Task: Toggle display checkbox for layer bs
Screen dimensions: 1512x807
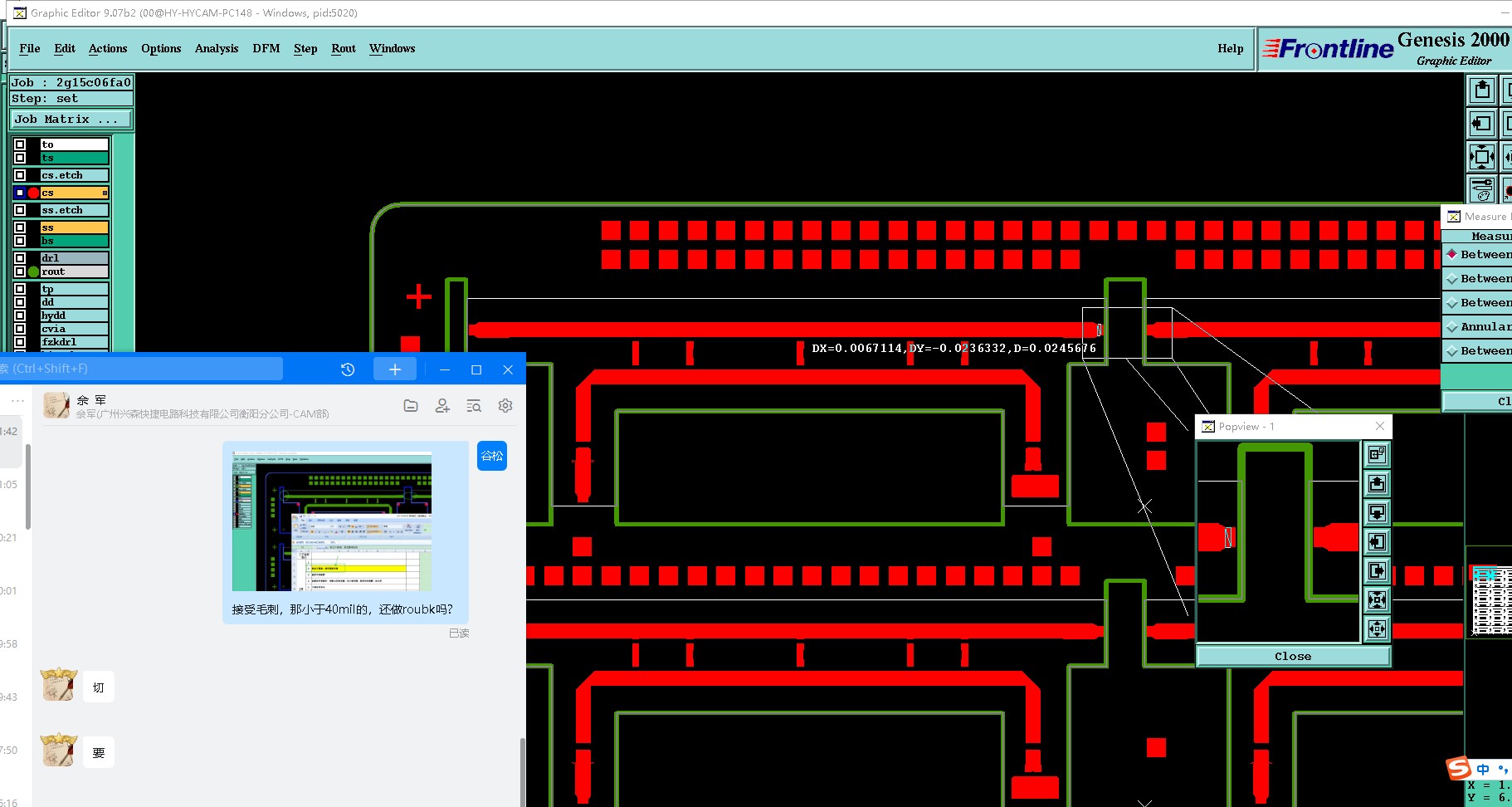Action: click(x=20, y=241)
